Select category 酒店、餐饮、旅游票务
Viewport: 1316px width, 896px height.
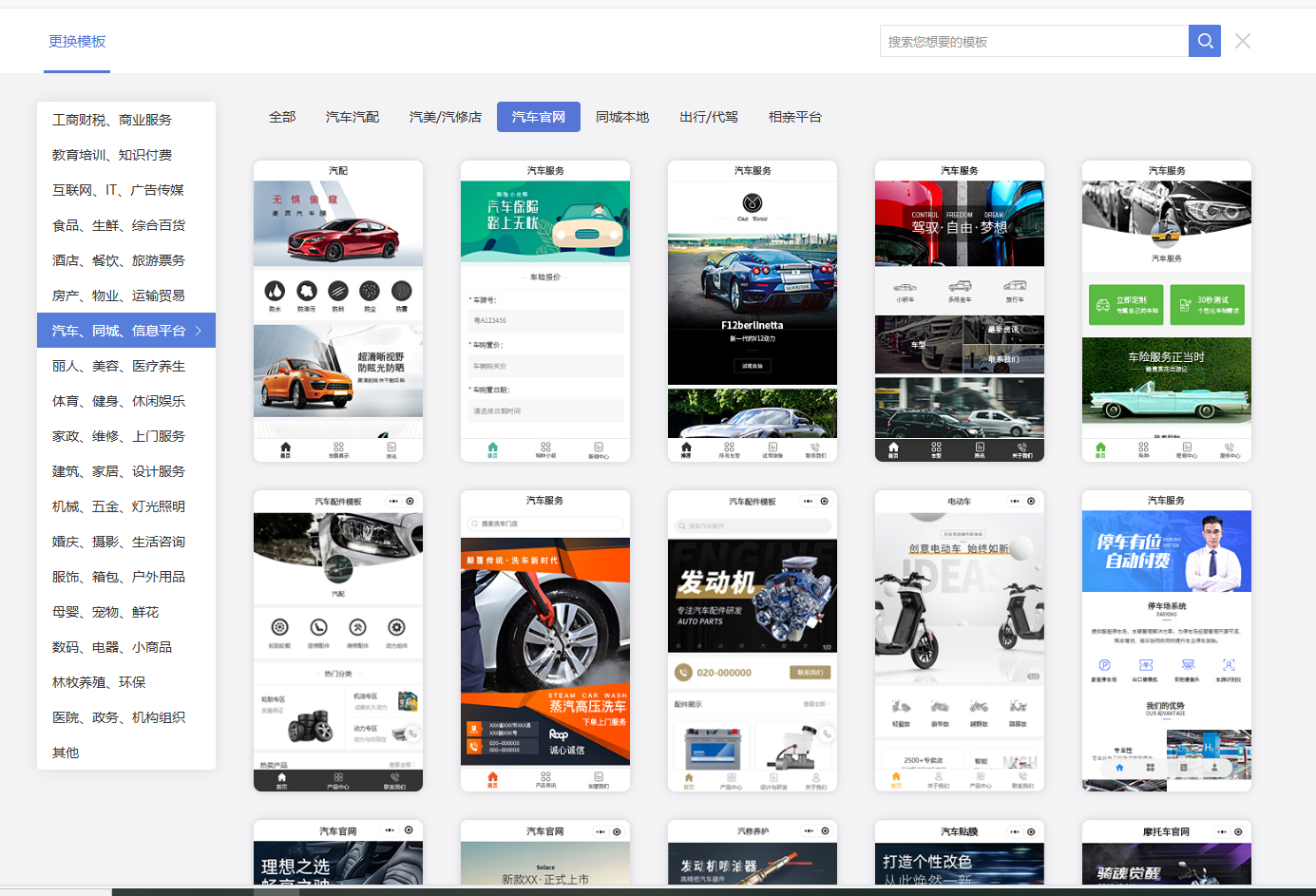[126, 260]
